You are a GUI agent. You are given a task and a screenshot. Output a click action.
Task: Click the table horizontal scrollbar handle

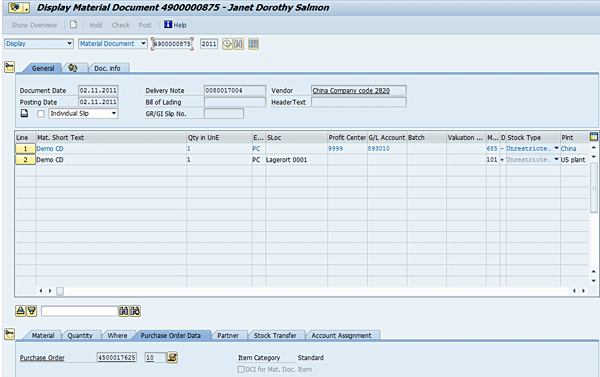[60, 291]
